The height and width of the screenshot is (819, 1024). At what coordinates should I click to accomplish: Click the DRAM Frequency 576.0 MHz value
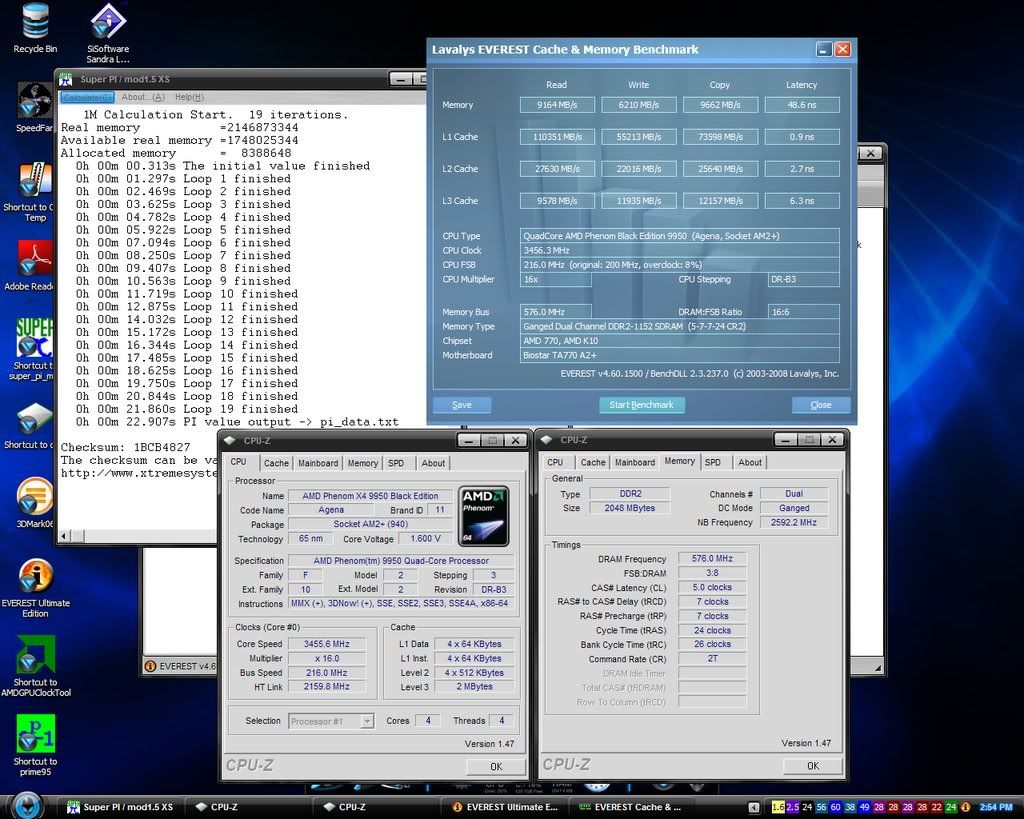712,559
